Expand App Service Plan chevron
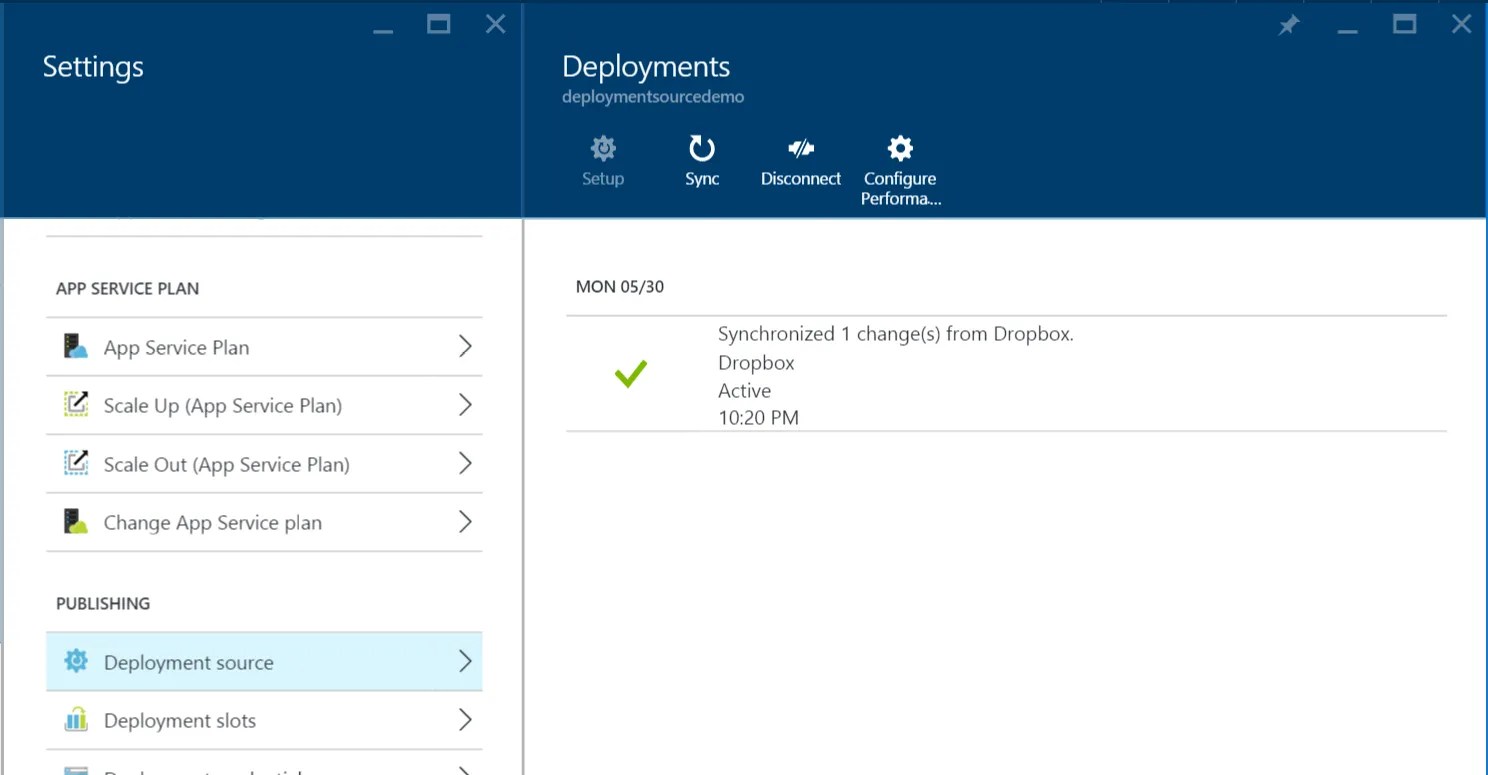The height and width of the screenshot is (775, 1488). pyautogui.click(x=465, y=347)
